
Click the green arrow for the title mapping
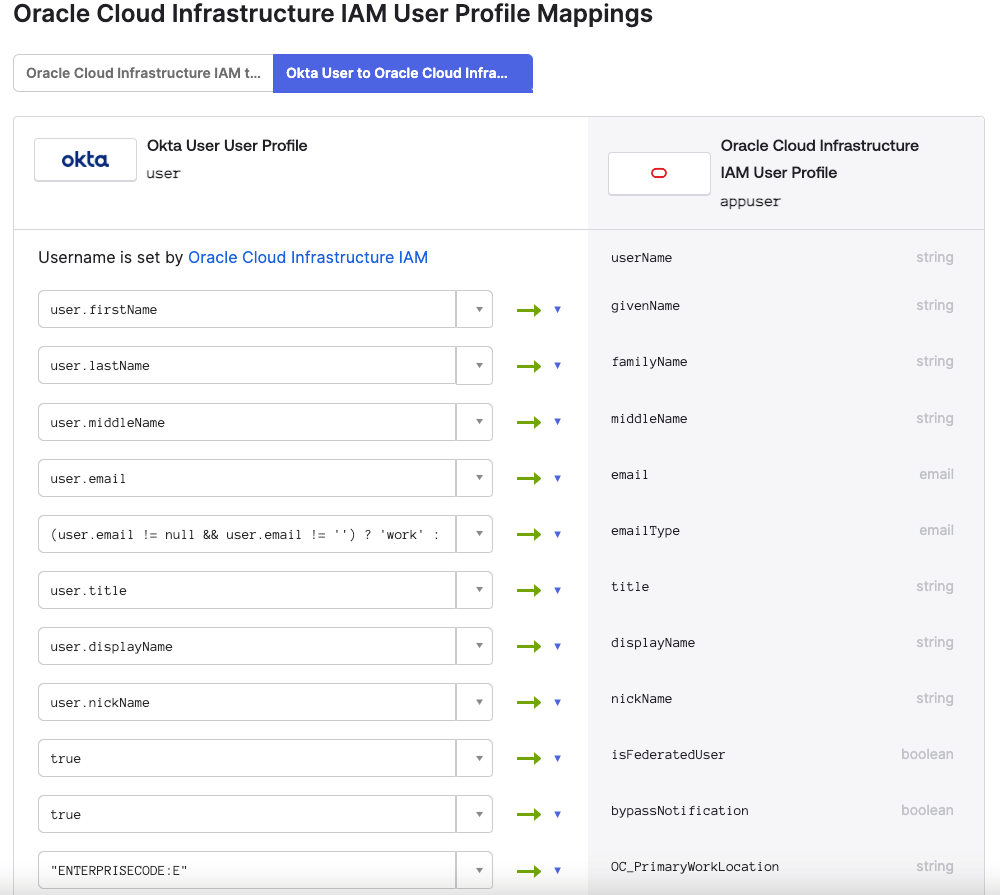tap(528, 589)
